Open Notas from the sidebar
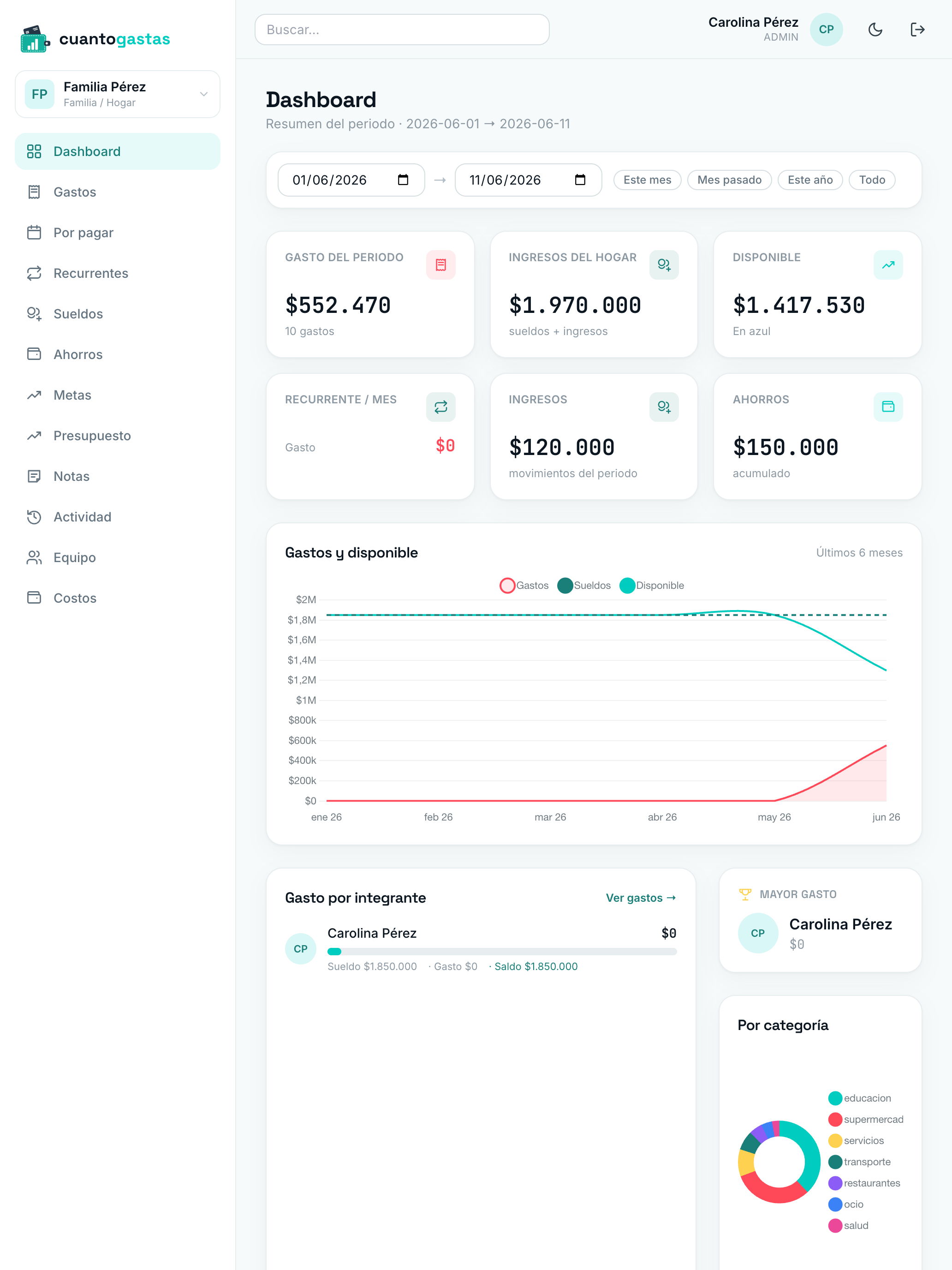The width and height of the screenshot is (952, 1270). 118,476
